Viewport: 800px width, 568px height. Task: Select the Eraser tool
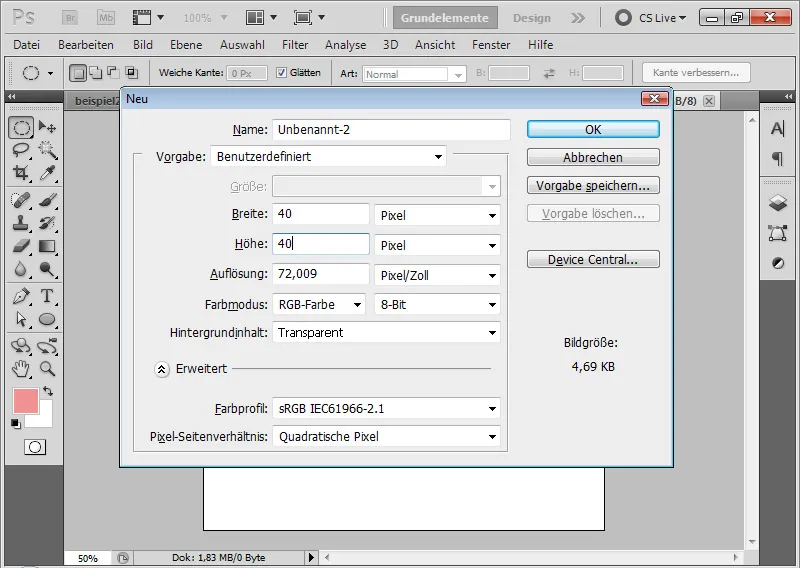pyautogui.click(x=21, y=246)
